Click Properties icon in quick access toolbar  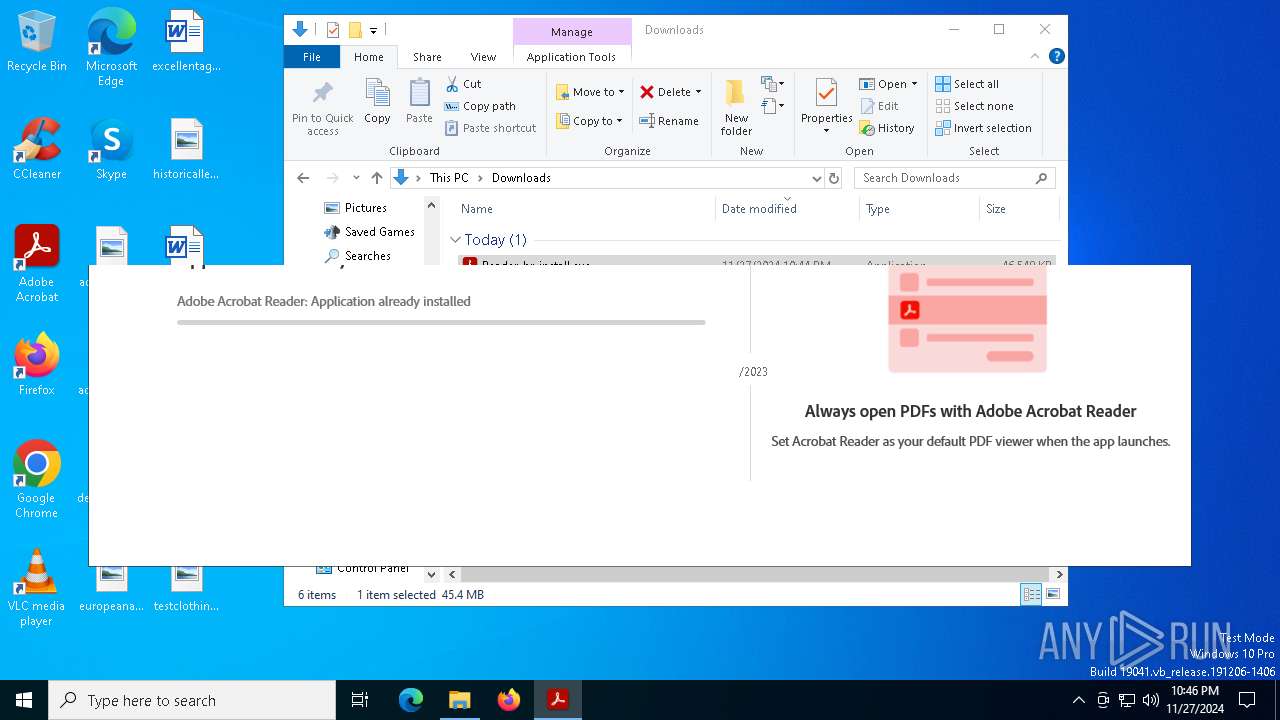(x=333, y=30)
